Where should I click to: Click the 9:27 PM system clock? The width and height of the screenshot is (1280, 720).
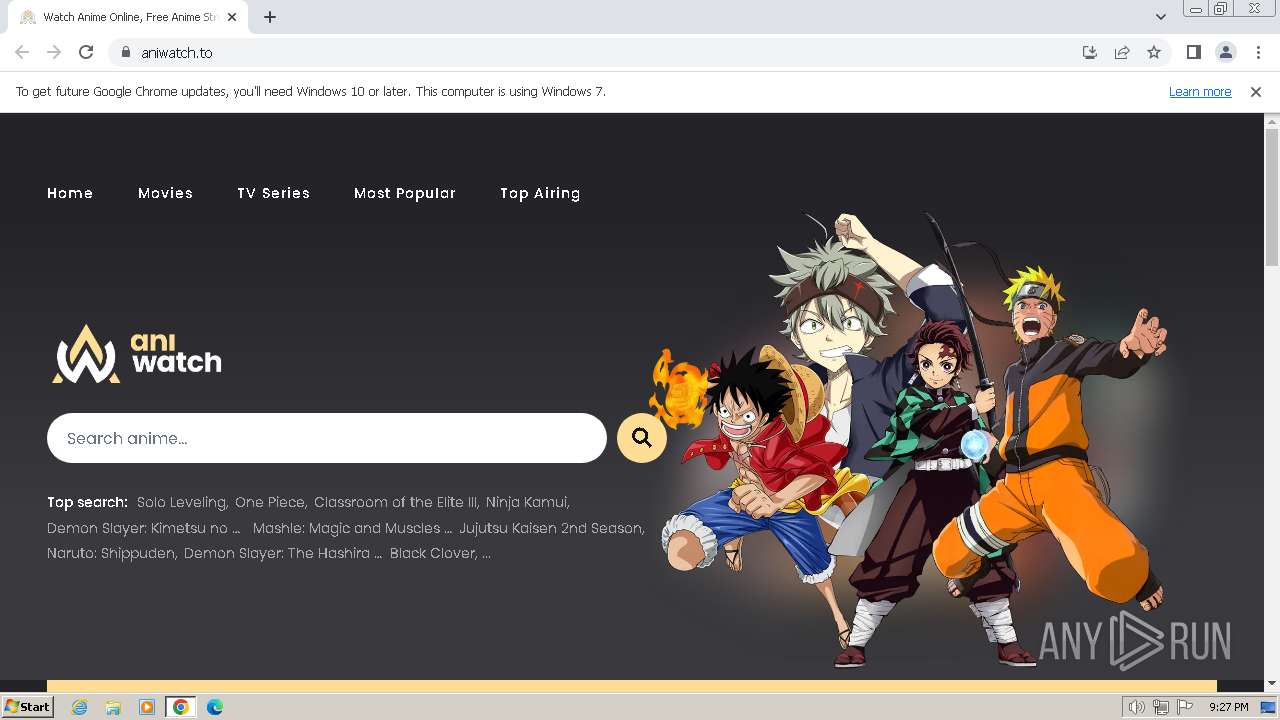coord(1228,707)
